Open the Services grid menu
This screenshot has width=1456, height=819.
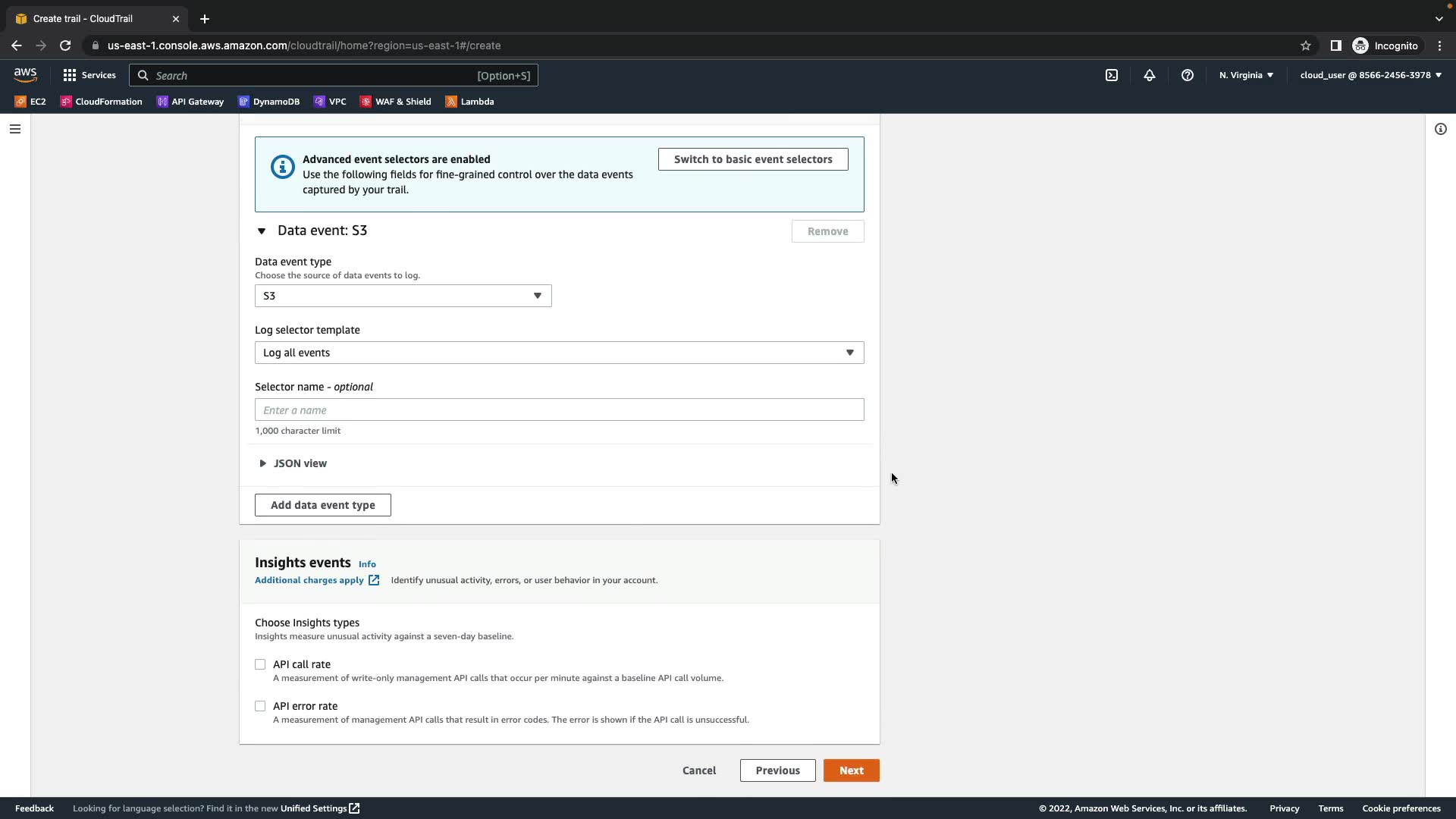click(x=89, y=75)
